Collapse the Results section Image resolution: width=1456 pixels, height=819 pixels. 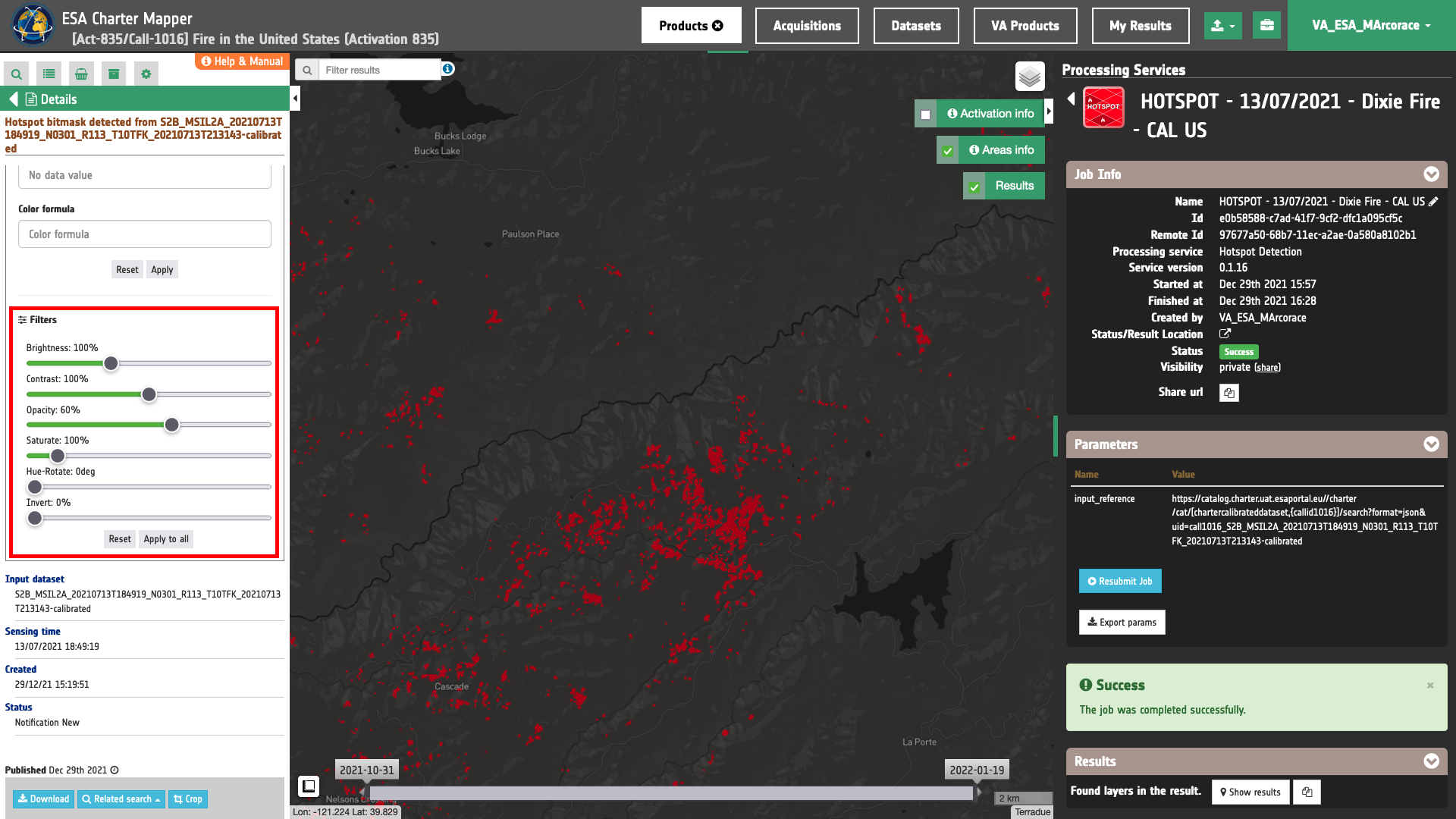1432,761
